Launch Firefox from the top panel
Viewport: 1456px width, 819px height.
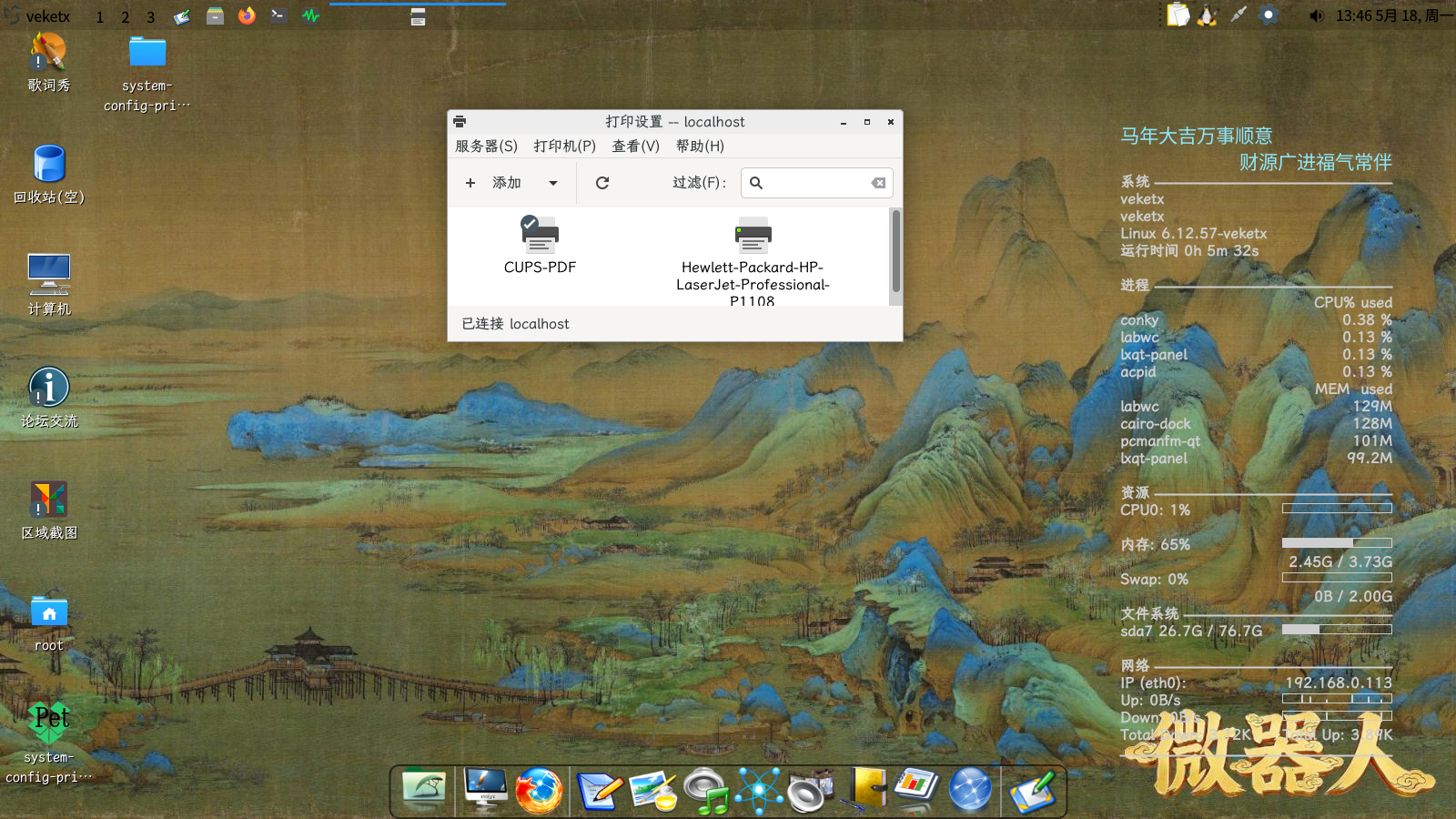[x=247, y=15]
